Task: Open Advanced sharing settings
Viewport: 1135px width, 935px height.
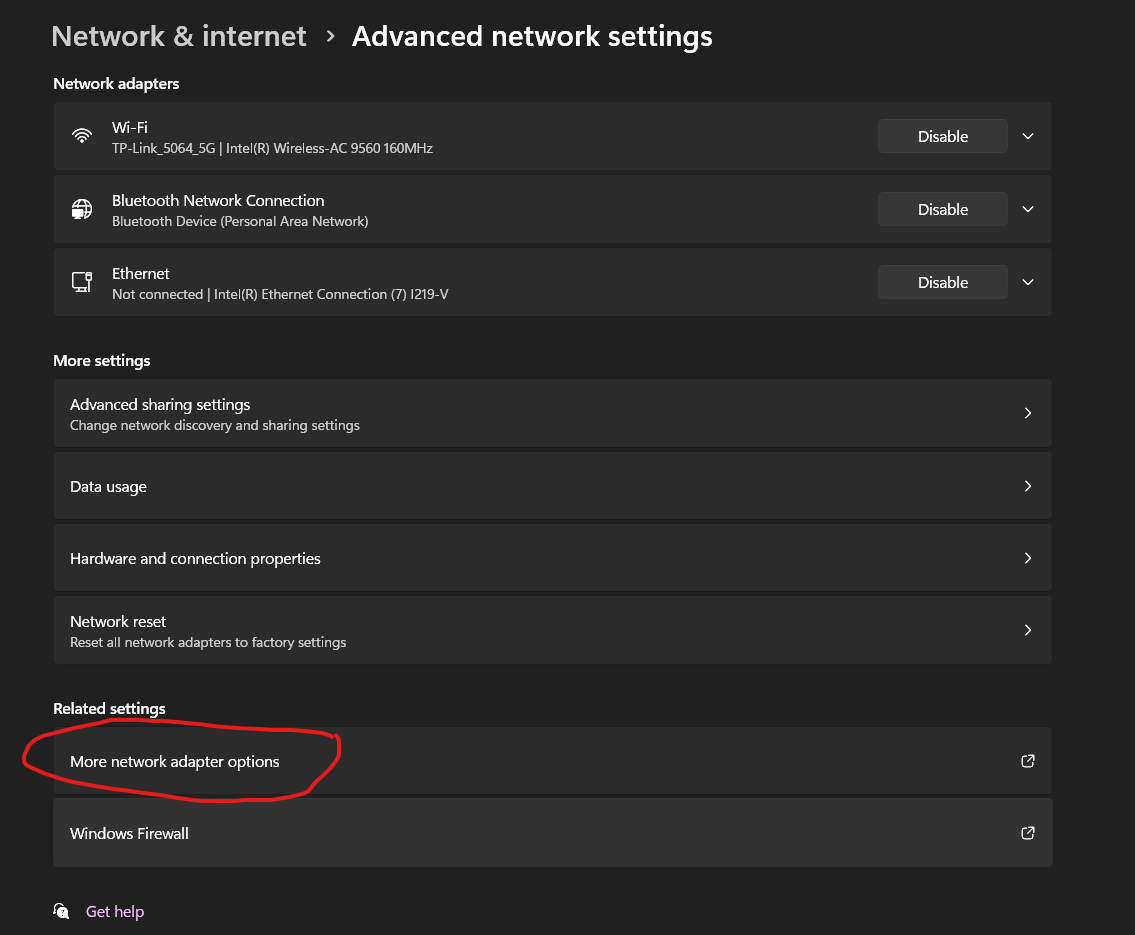Action: [x=552, y=413]
